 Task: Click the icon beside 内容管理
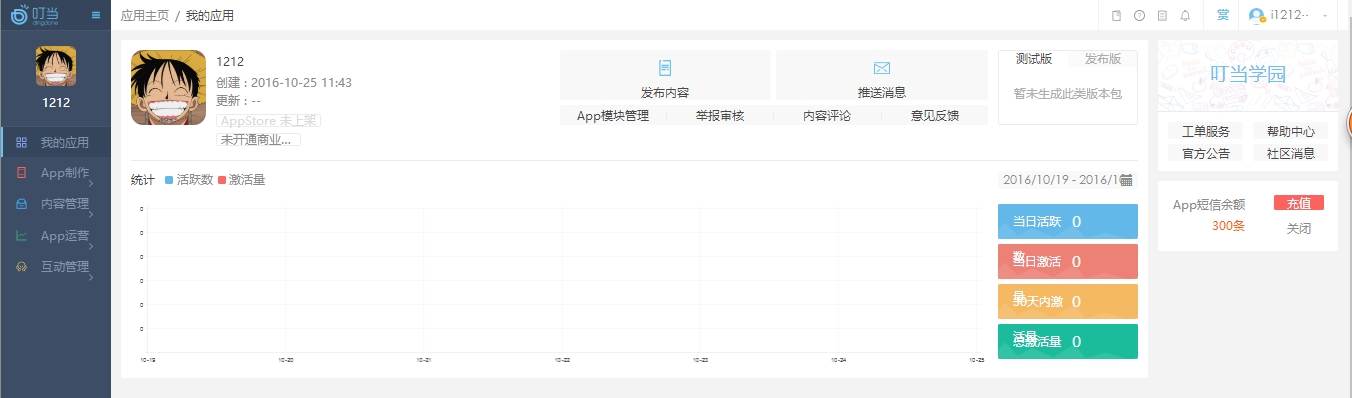tap(21, 204)
